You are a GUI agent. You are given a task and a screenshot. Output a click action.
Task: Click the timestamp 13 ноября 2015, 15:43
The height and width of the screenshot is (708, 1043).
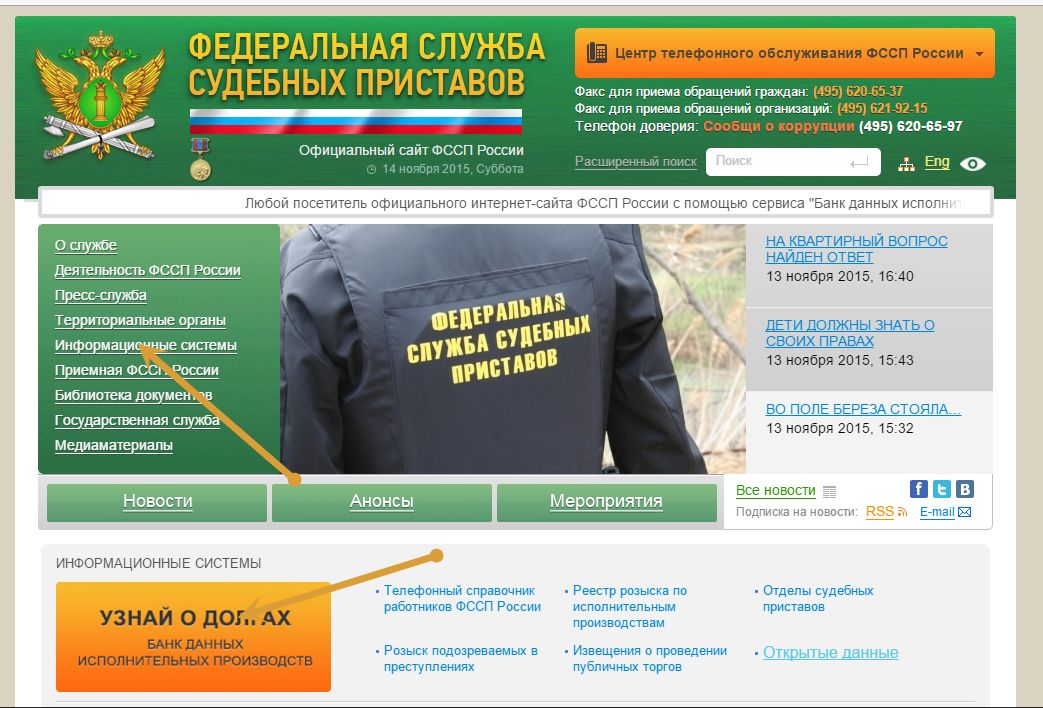839,360
